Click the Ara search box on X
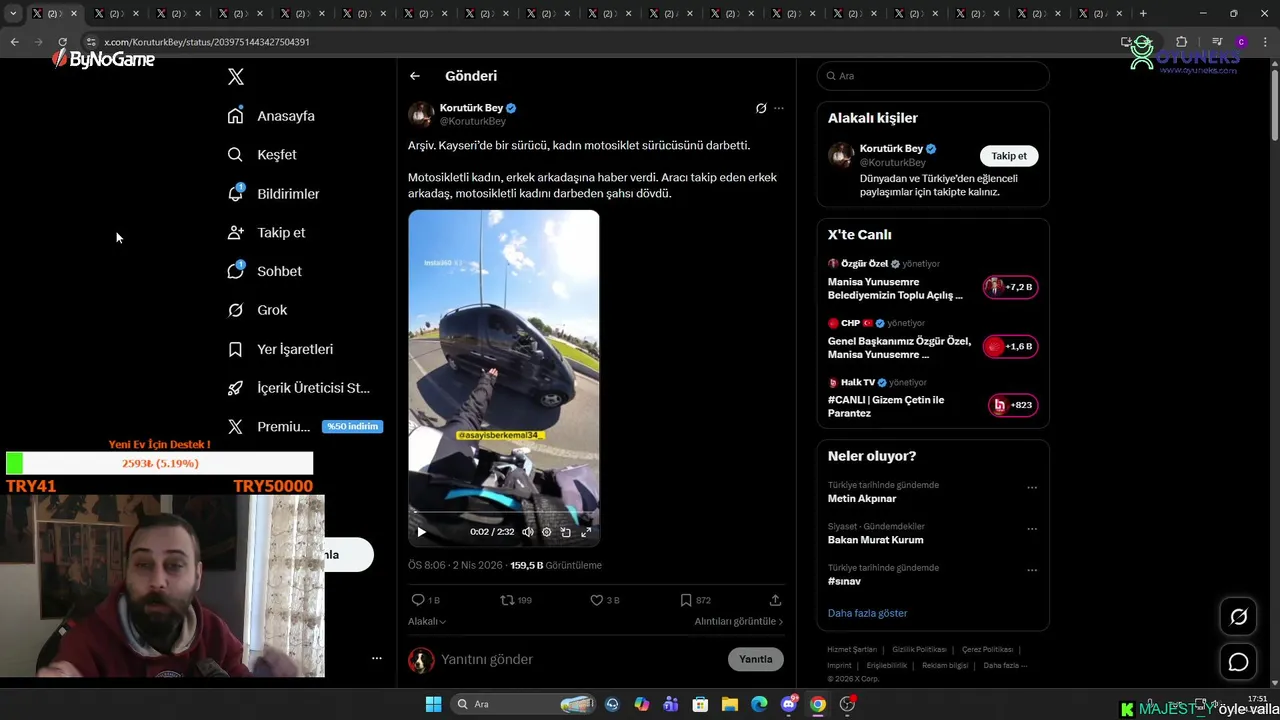1280x720 pixels. coord(933,76)
